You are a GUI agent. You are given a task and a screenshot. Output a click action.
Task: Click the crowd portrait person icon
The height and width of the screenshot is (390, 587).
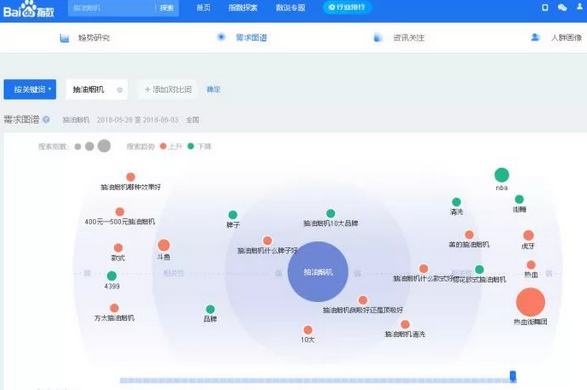tap(535, 37)
